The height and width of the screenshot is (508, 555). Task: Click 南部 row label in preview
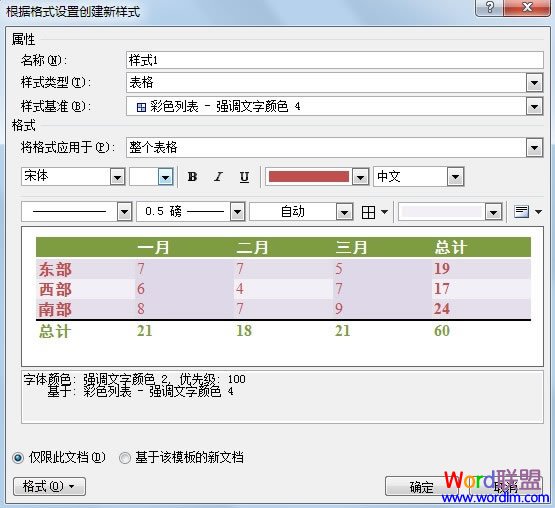coord(55,309)
